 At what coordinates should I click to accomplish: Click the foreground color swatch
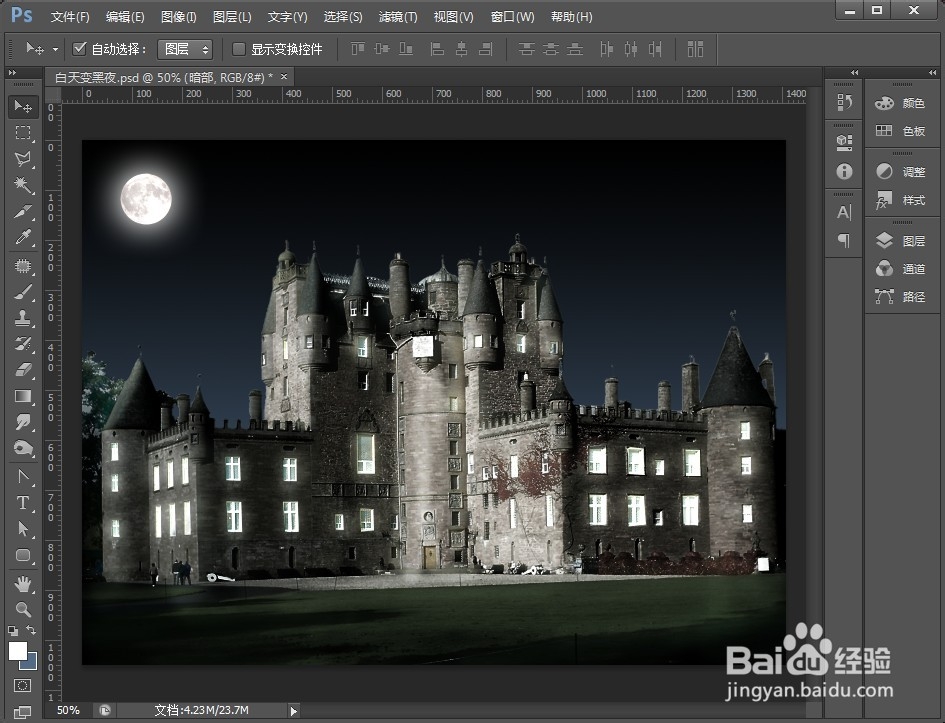tap(18, 651)
